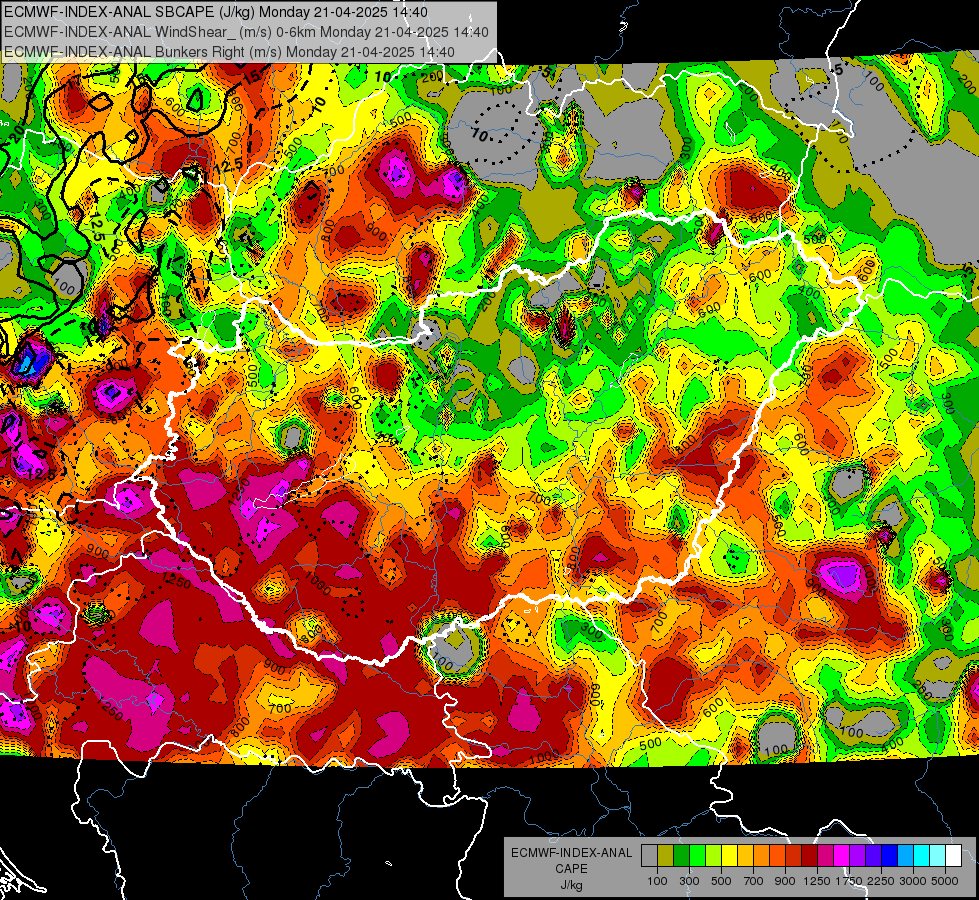Click the 100 legend scale value
The height and width of the screenshot is (900, 979).
657,881
